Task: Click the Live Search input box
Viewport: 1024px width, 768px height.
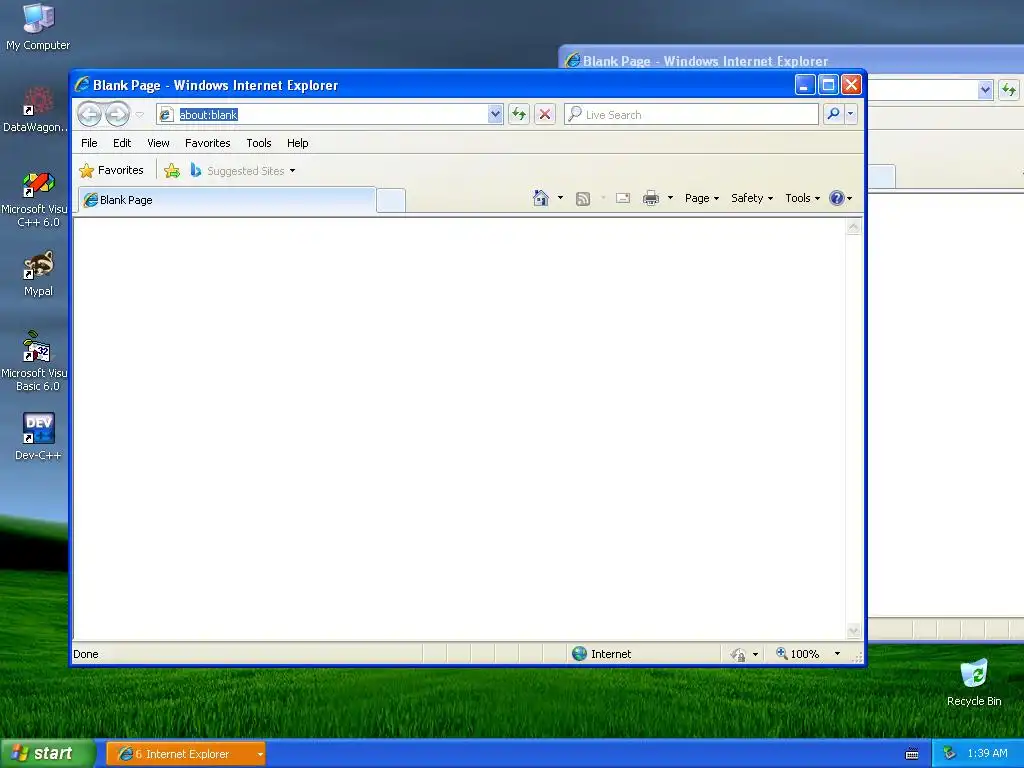Action: 691,114
